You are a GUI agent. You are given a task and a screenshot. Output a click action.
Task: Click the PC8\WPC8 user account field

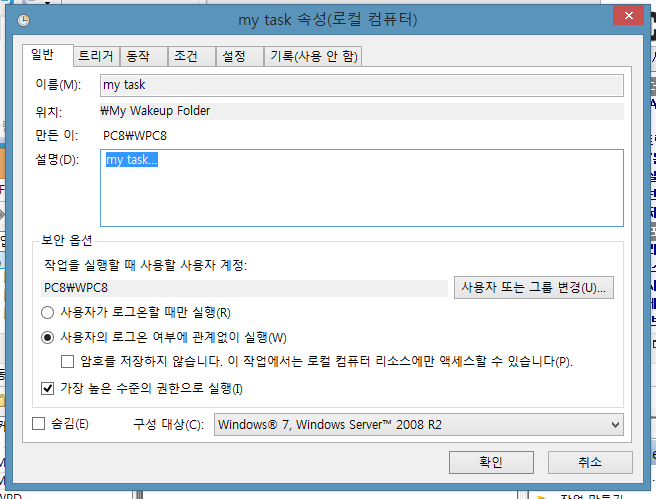(243, 288)
